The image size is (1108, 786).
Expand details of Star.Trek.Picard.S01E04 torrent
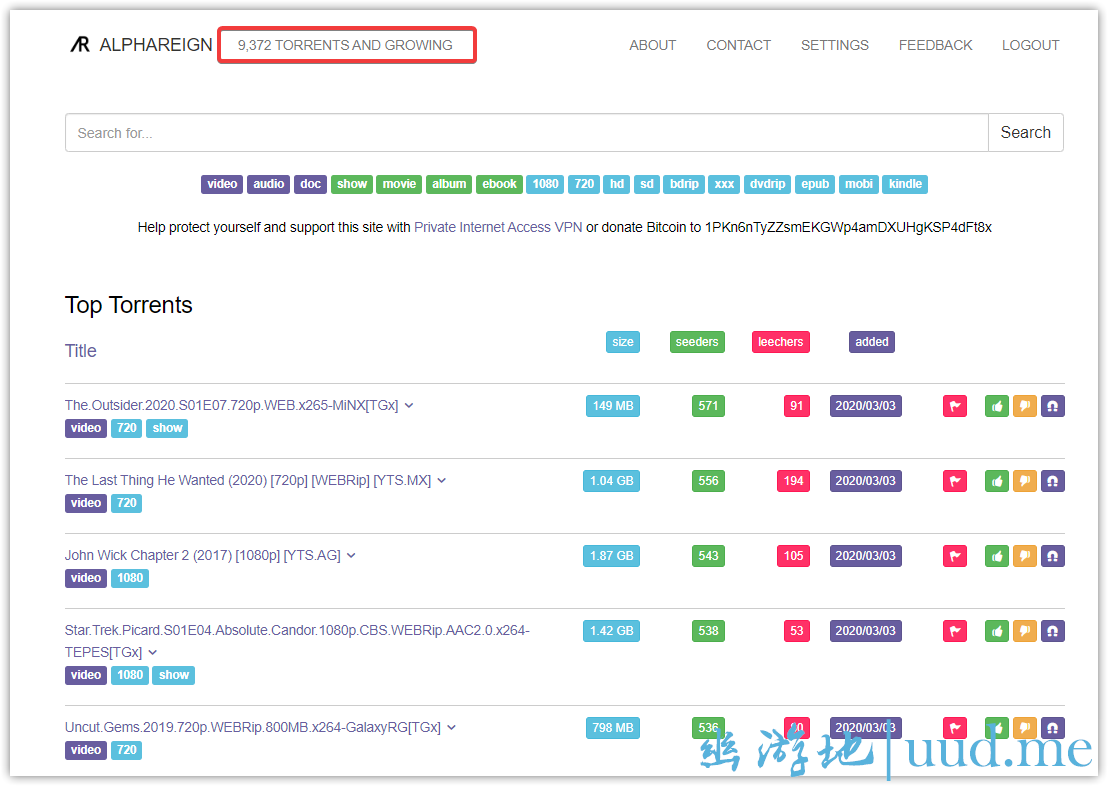coord(153,652)
